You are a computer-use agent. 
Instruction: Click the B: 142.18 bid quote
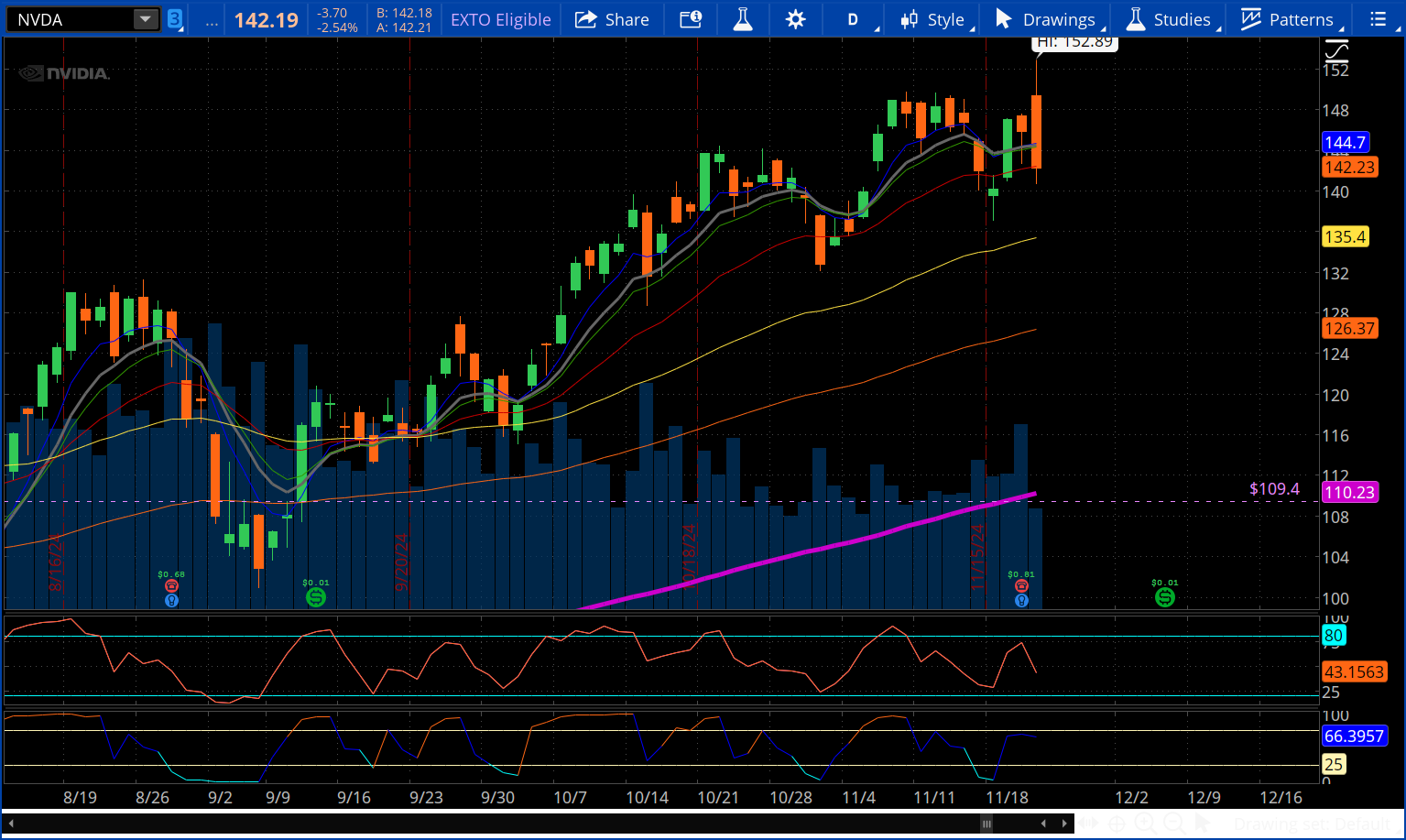tap(404, 13)
